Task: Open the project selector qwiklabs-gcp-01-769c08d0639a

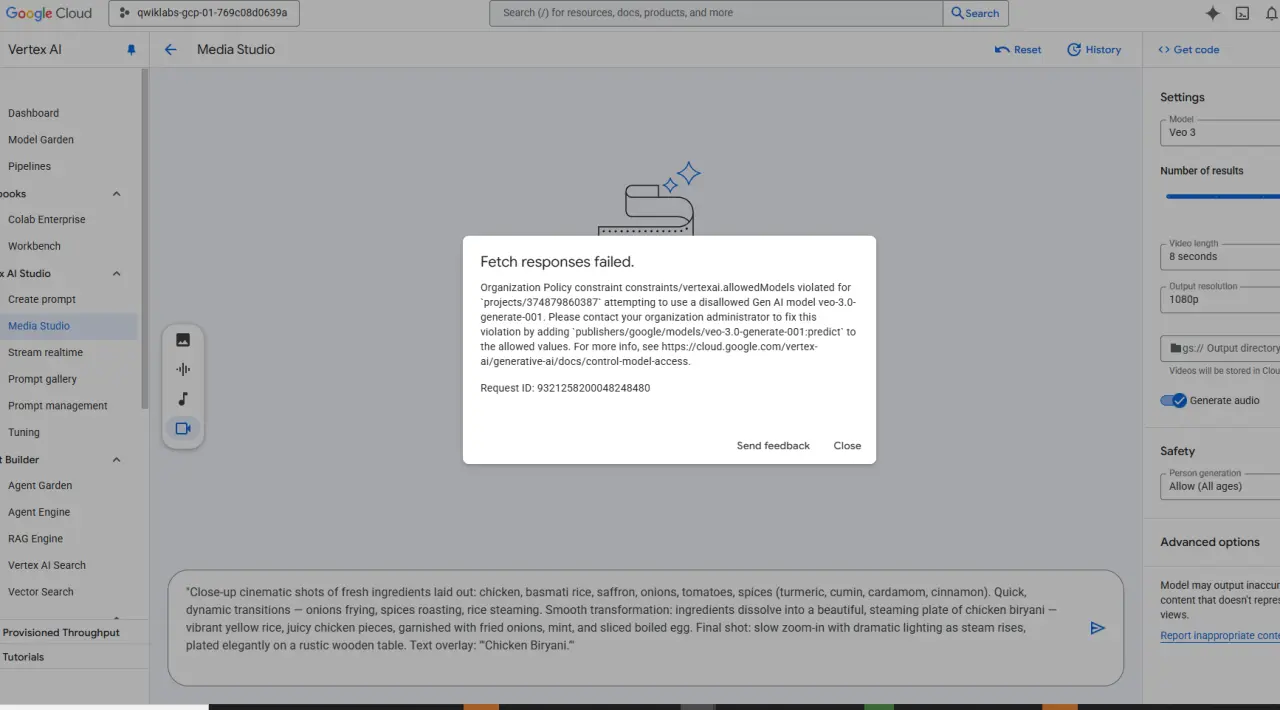Action: [x=204, y=13]
